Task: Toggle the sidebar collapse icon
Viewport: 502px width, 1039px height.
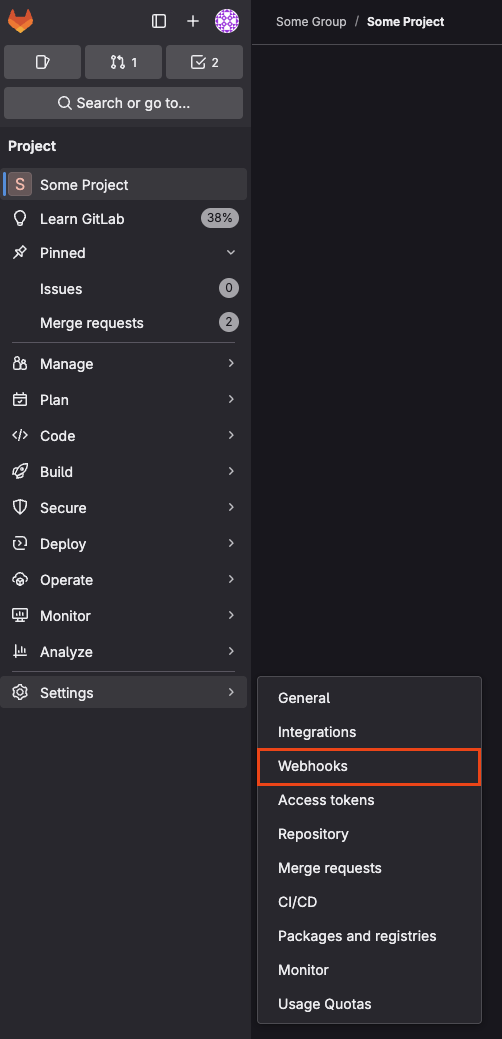Action: [159, 21]
